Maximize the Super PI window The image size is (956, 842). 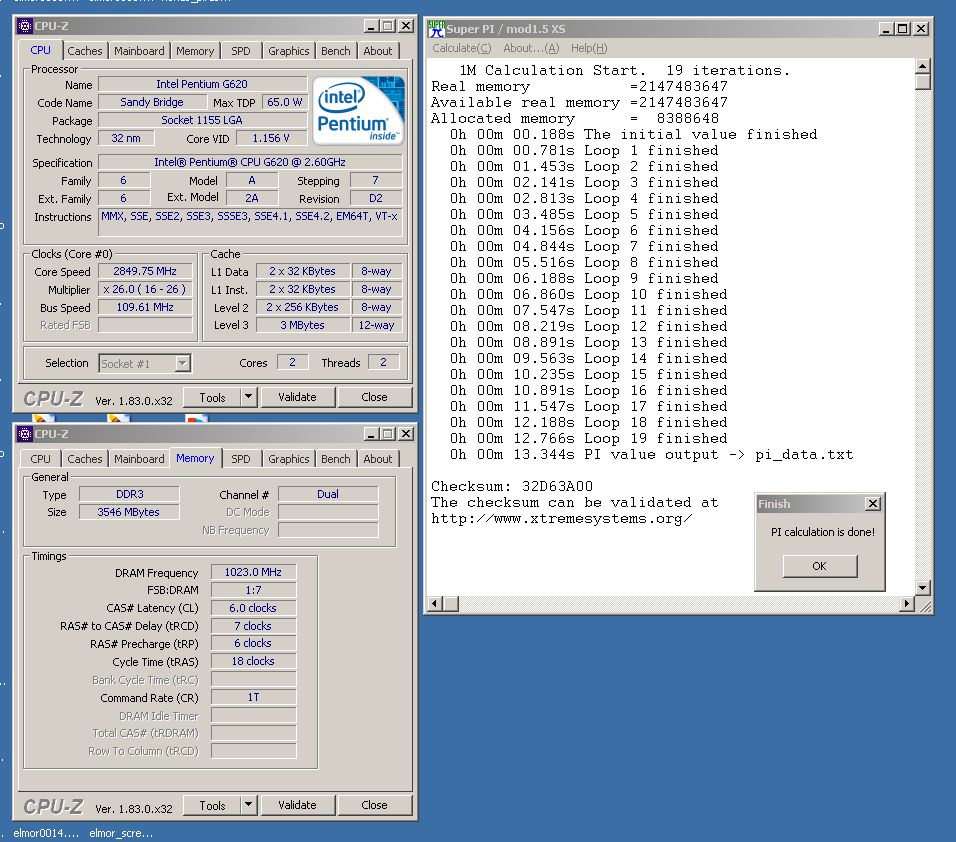click(x=903, y=29)
